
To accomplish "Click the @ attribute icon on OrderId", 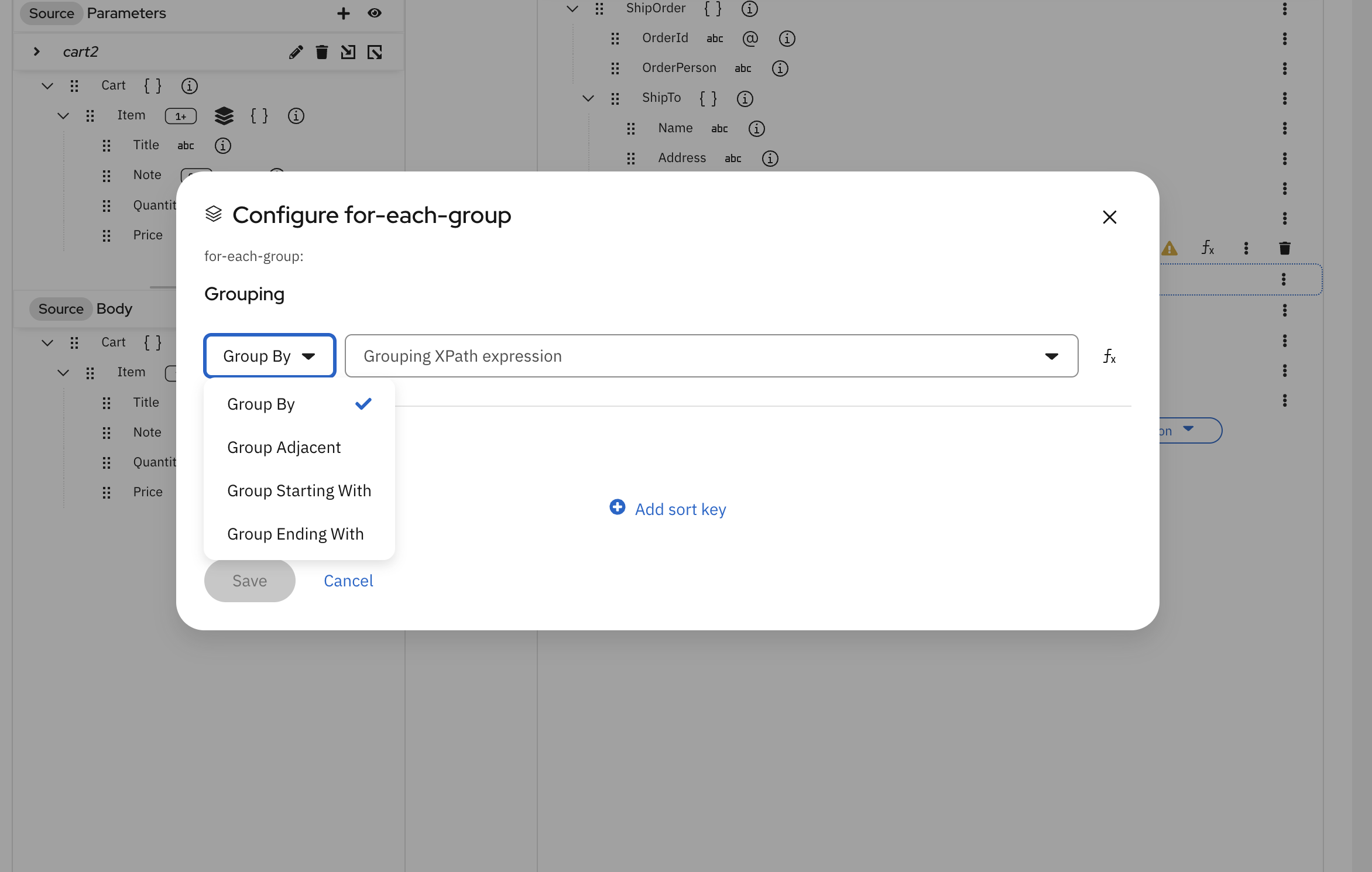I will (x=750, y=39).
